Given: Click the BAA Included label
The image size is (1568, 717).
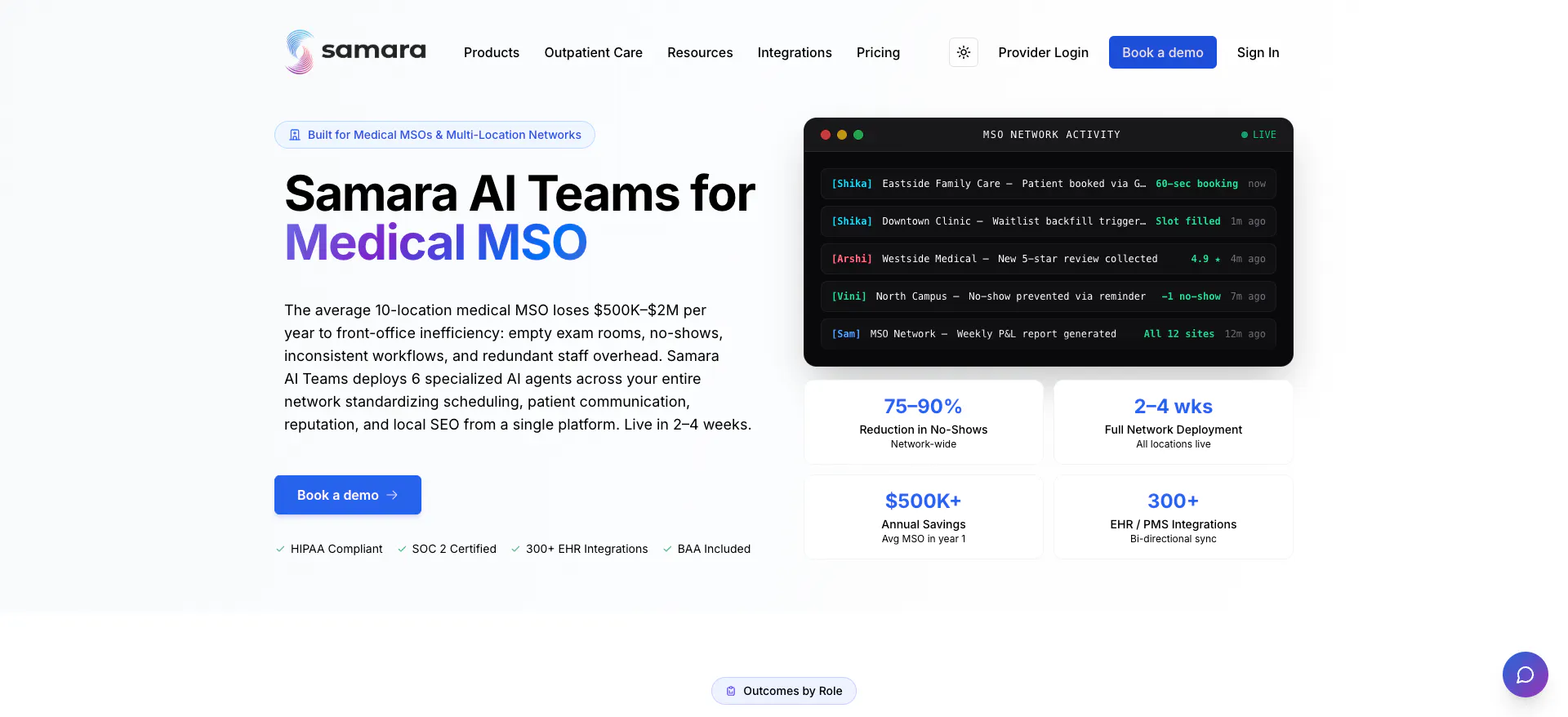Looking at the screenshot, I should (714, 549).
